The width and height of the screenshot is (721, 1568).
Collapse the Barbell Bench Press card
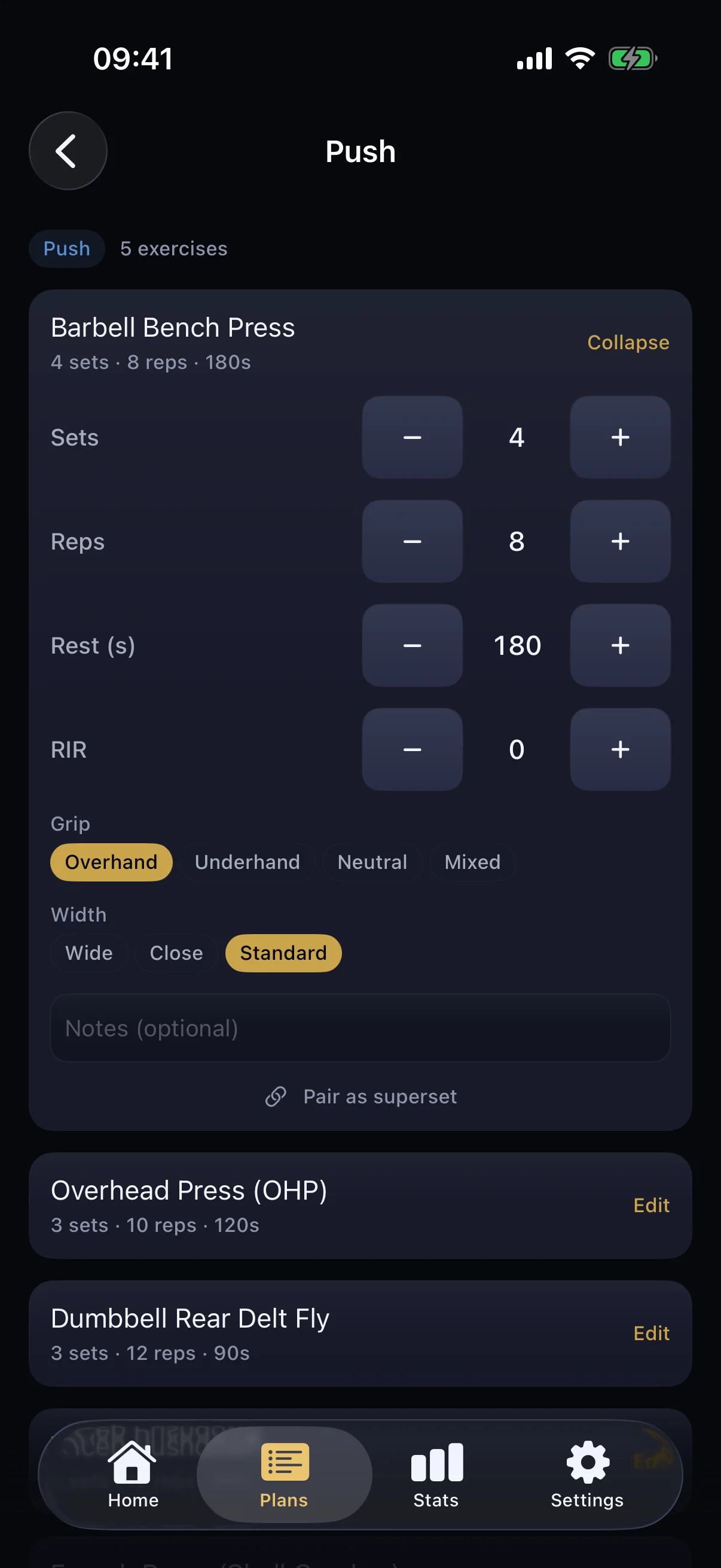tap(628, 343)
